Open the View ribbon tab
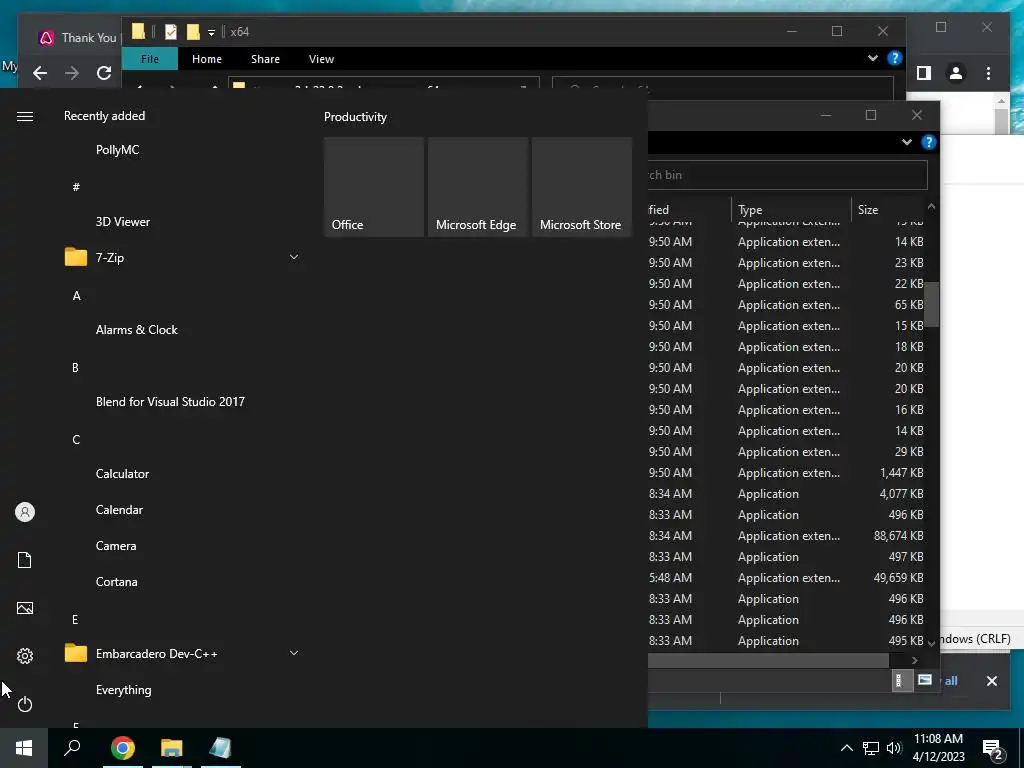The height and width of the screenshot is (768, 1024). (x=321, y=59)
